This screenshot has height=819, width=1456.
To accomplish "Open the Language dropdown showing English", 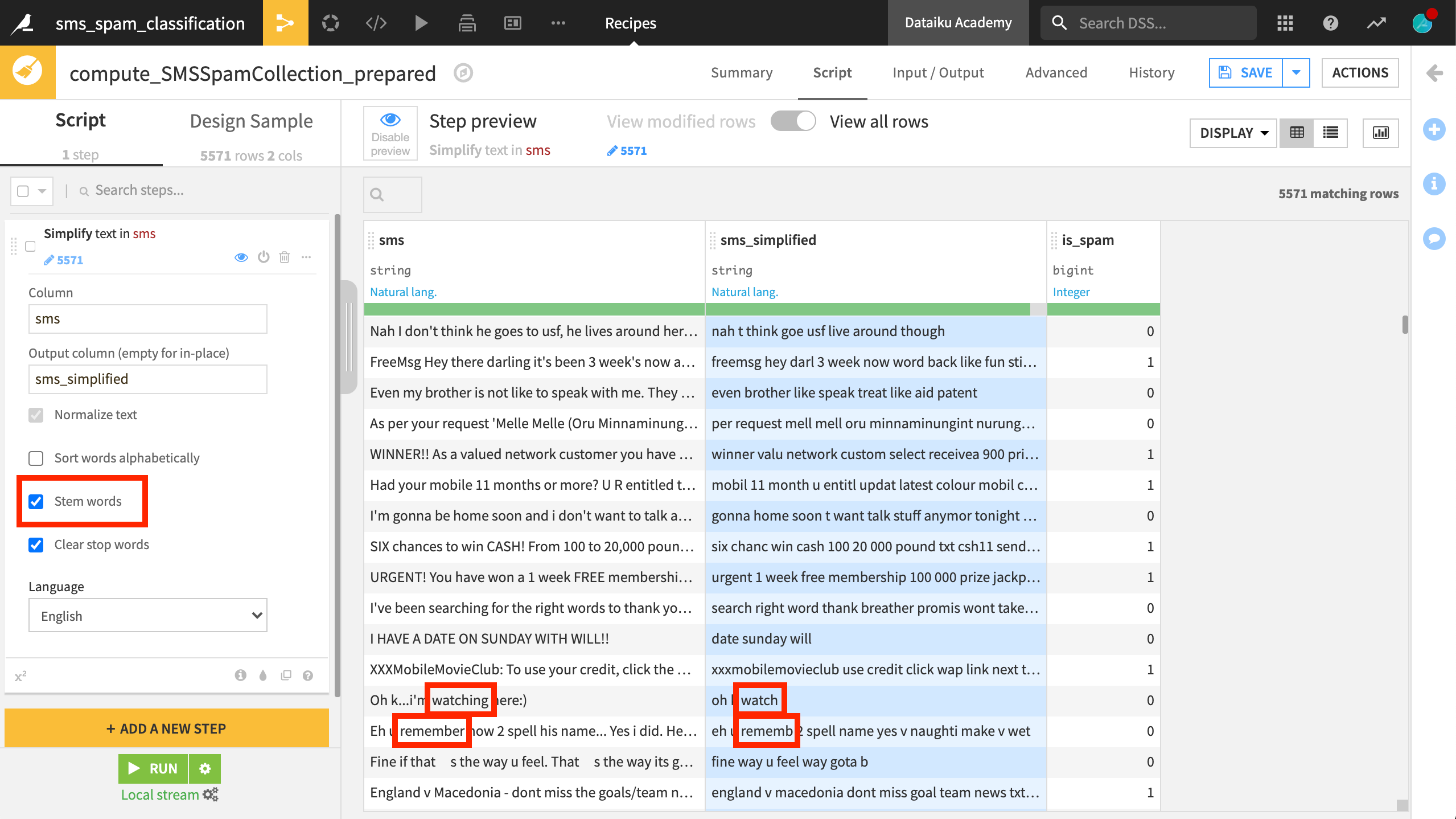I will (147, 616).
